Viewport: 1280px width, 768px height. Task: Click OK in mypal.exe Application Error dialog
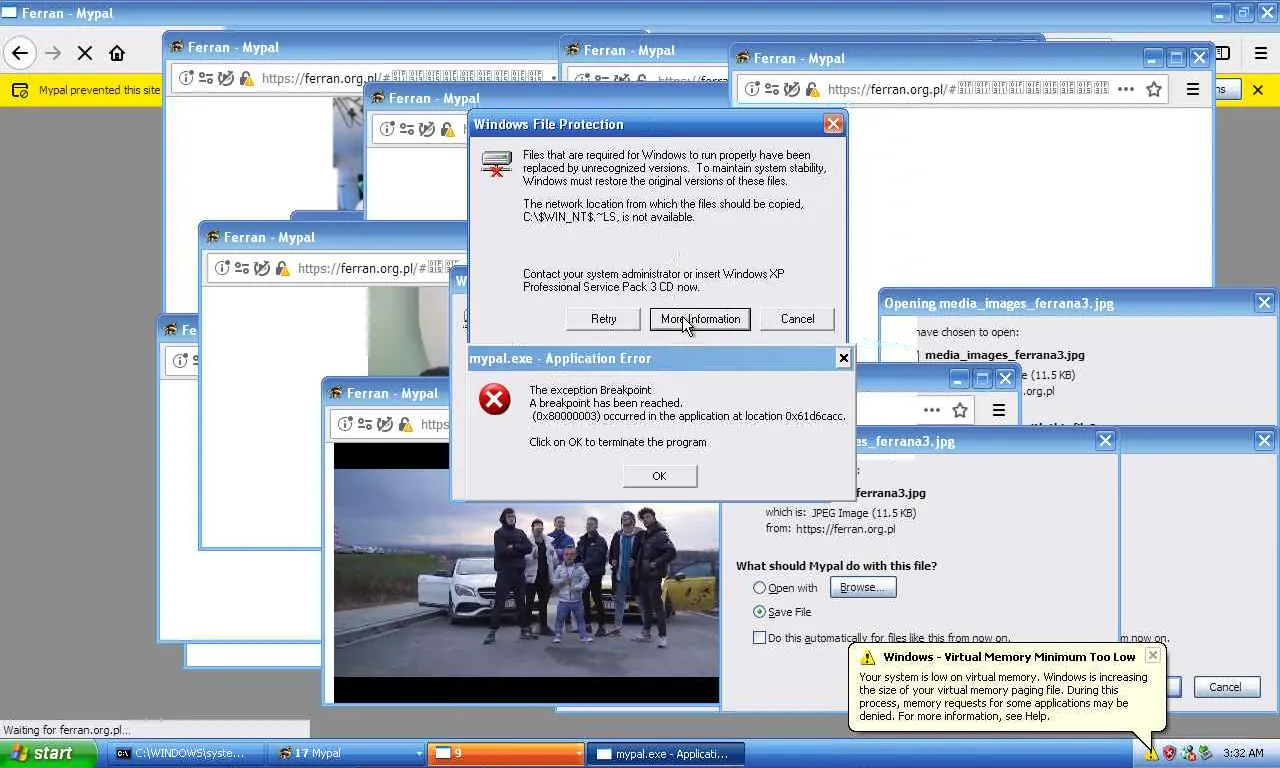click(659, 476)
